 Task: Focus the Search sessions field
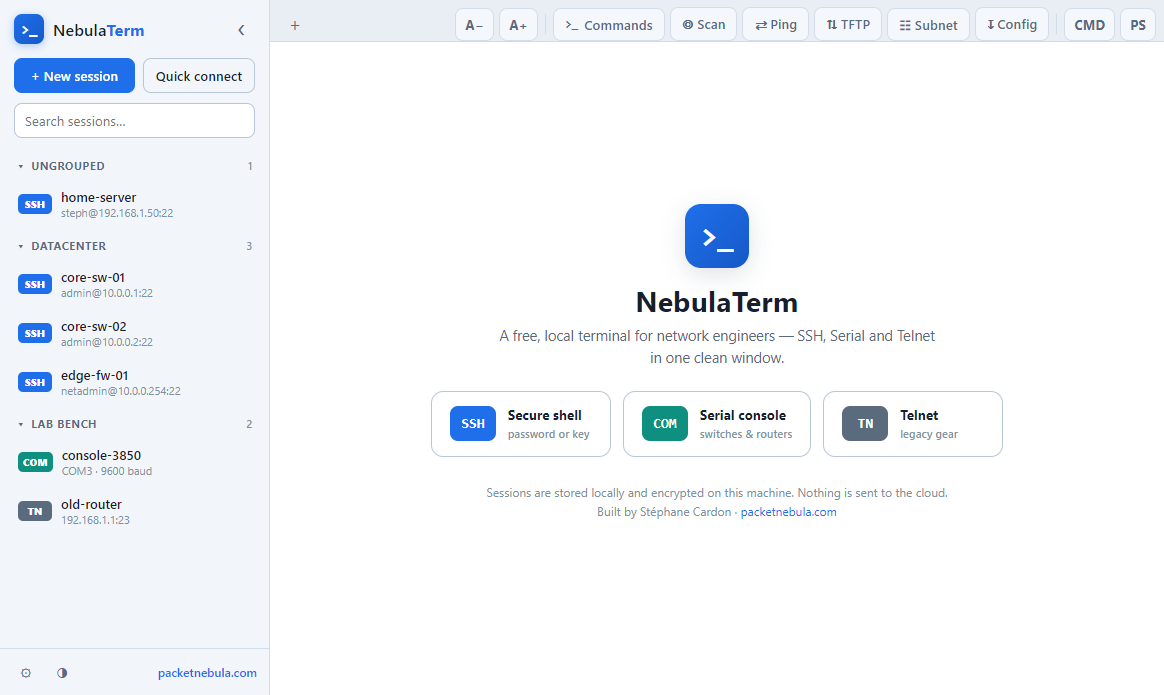134,120
